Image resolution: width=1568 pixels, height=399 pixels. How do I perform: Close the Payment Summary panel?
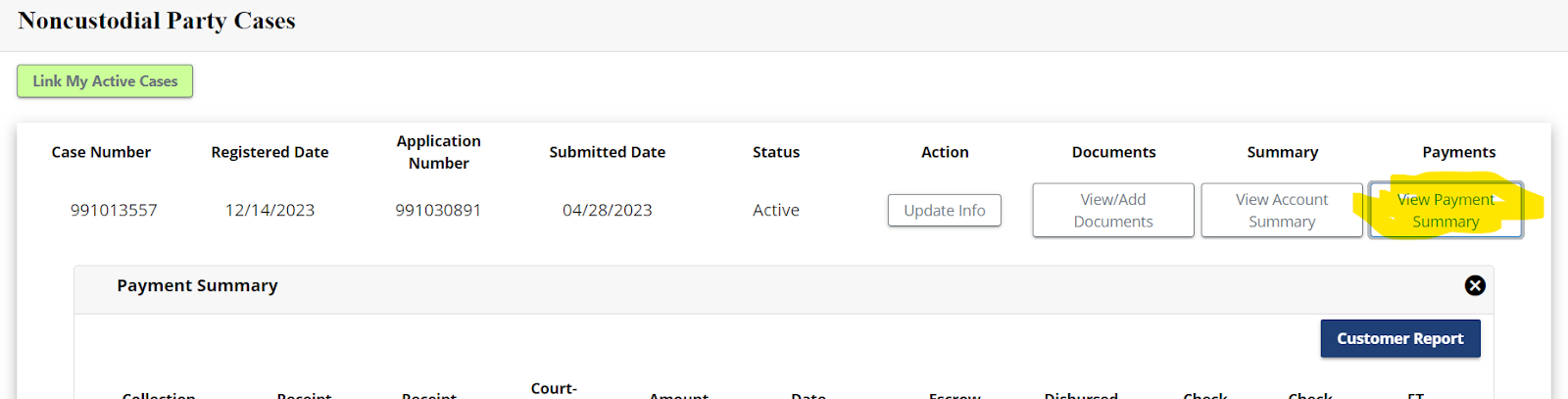pos(1474,285)
